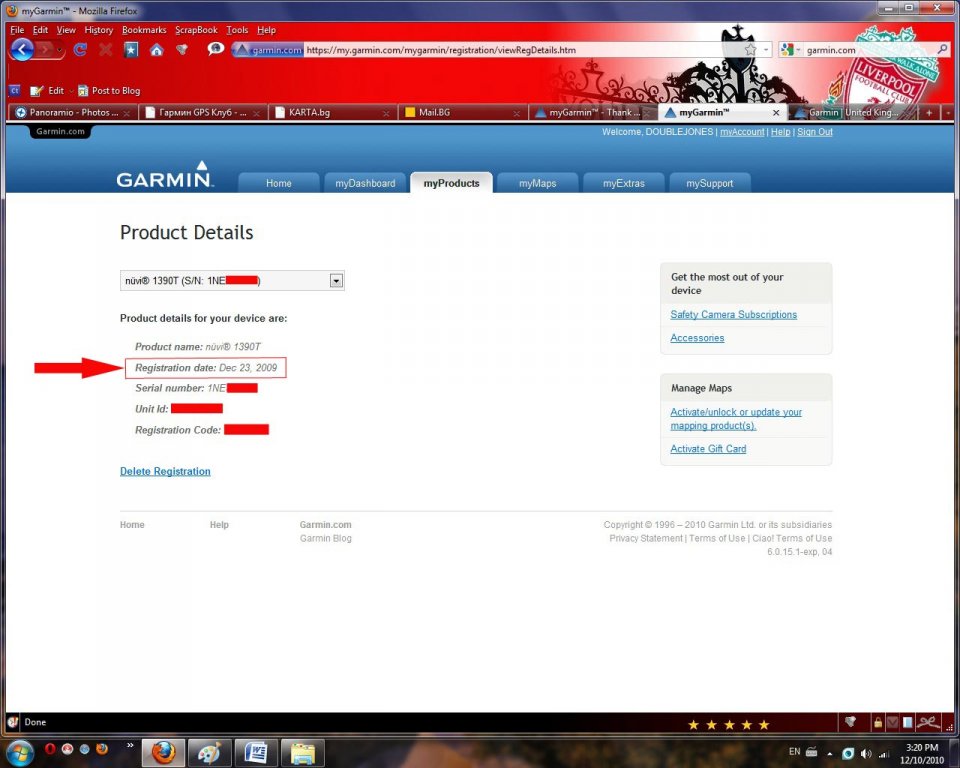Viewport: 960px width, 768px height.
Task: Click the diamond toolbar icon beside Home
Action: coord(182,50)
